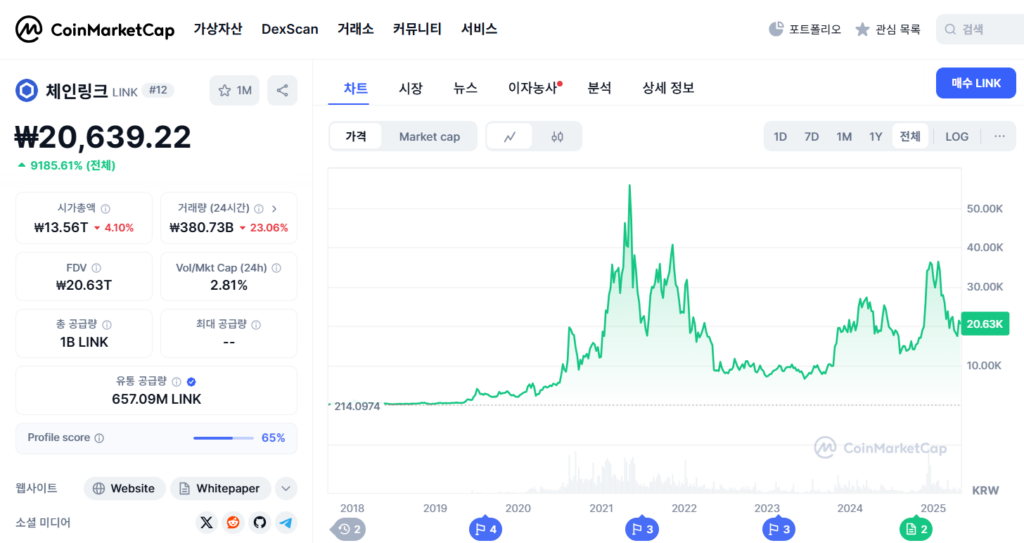This screenshot has width=1024, height=543.
Task: Click the history marker with 2 near 2018
Action: [x=349, y=529]
